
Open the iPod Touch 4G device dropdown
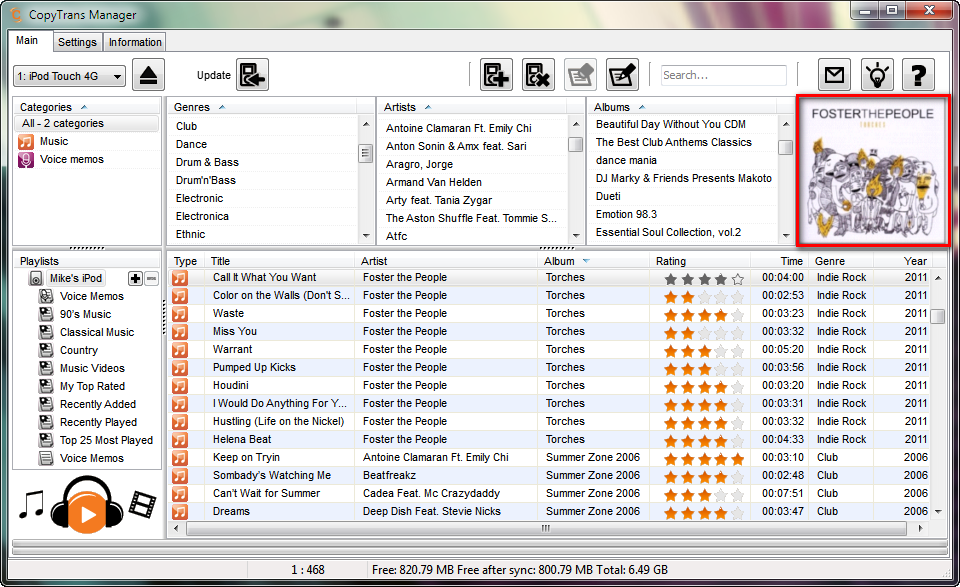point(69,77)
